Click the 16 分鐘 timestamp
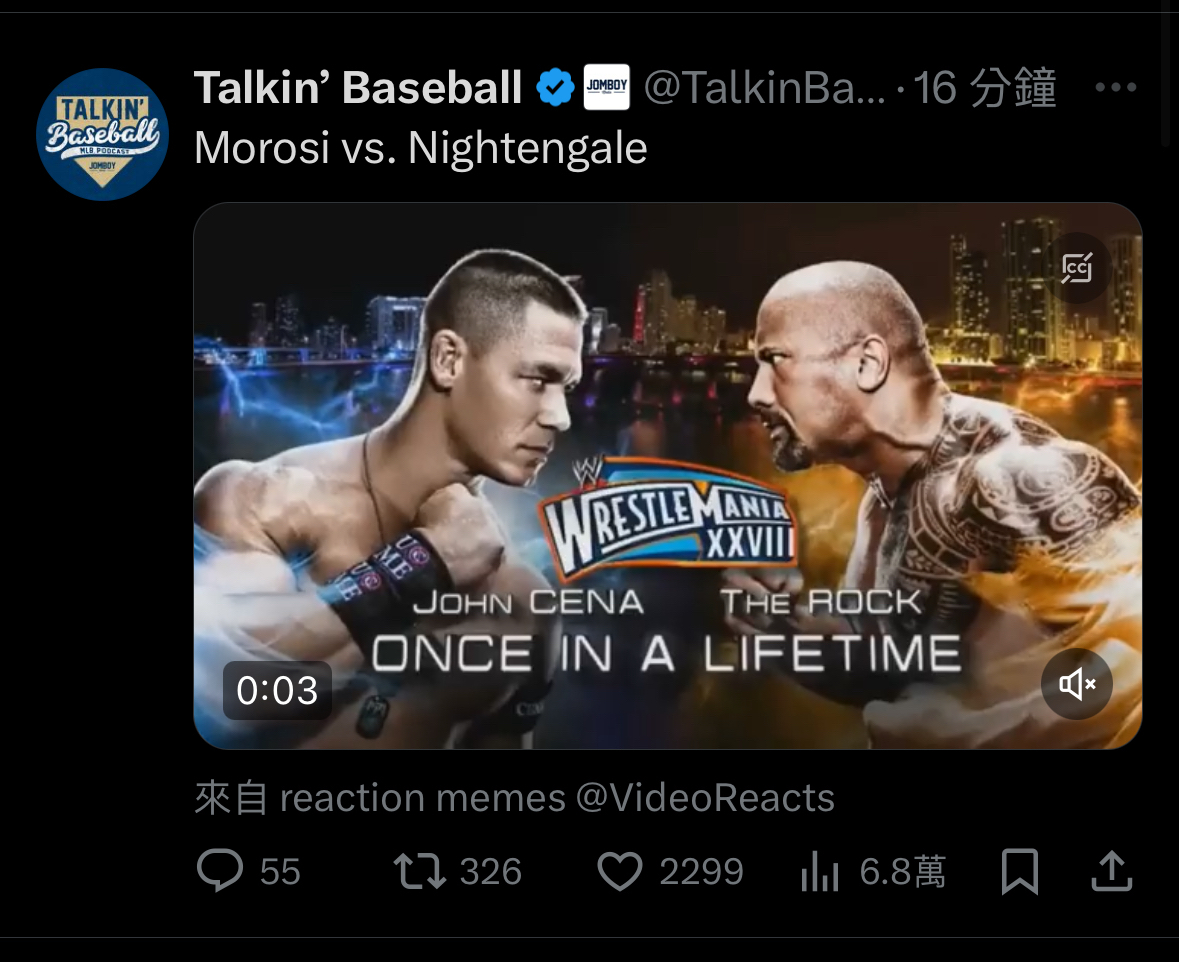This screenshot has width=1179, height=962. click(x=984, y=87)
